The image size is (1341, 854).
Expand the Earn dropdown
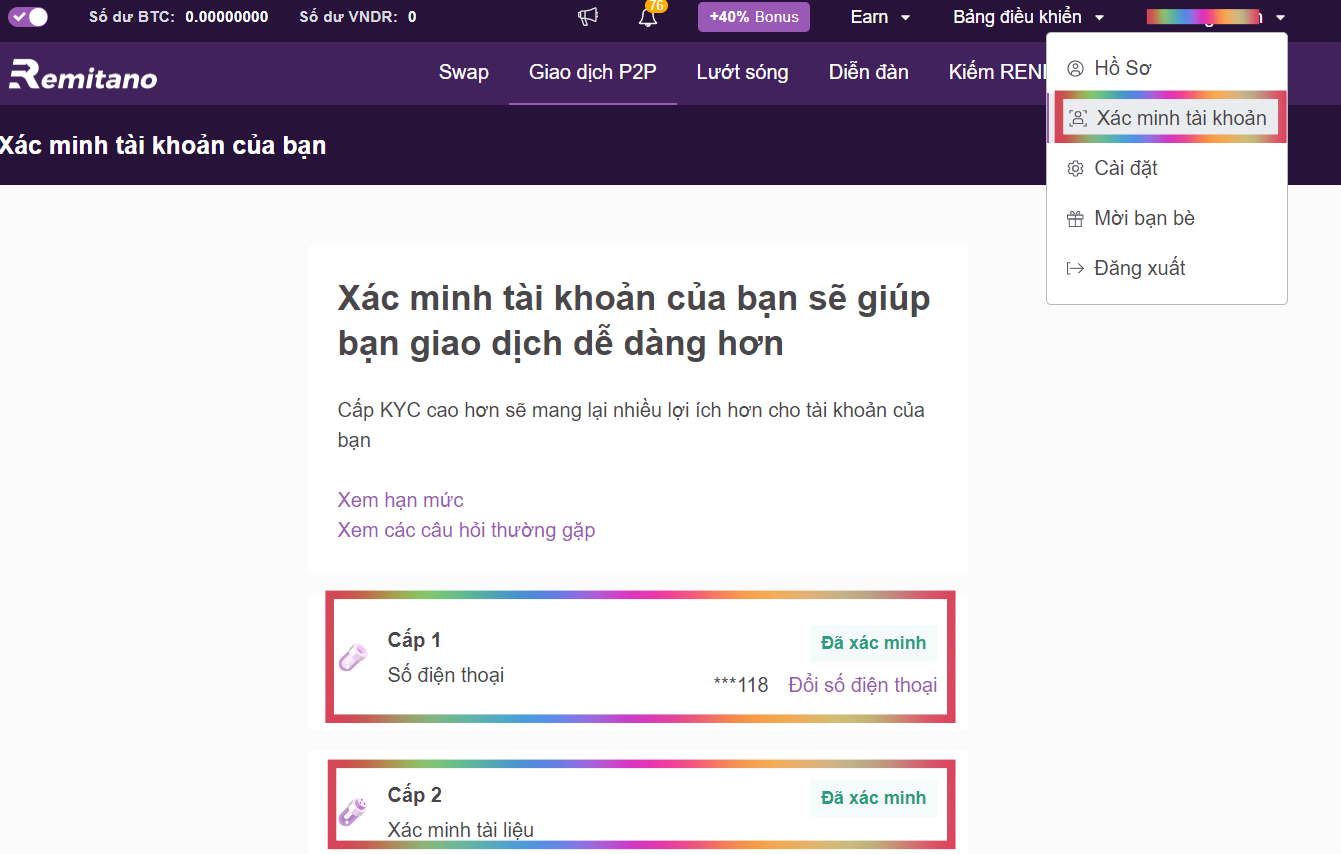pyautogui.click(x=880, y=17)
